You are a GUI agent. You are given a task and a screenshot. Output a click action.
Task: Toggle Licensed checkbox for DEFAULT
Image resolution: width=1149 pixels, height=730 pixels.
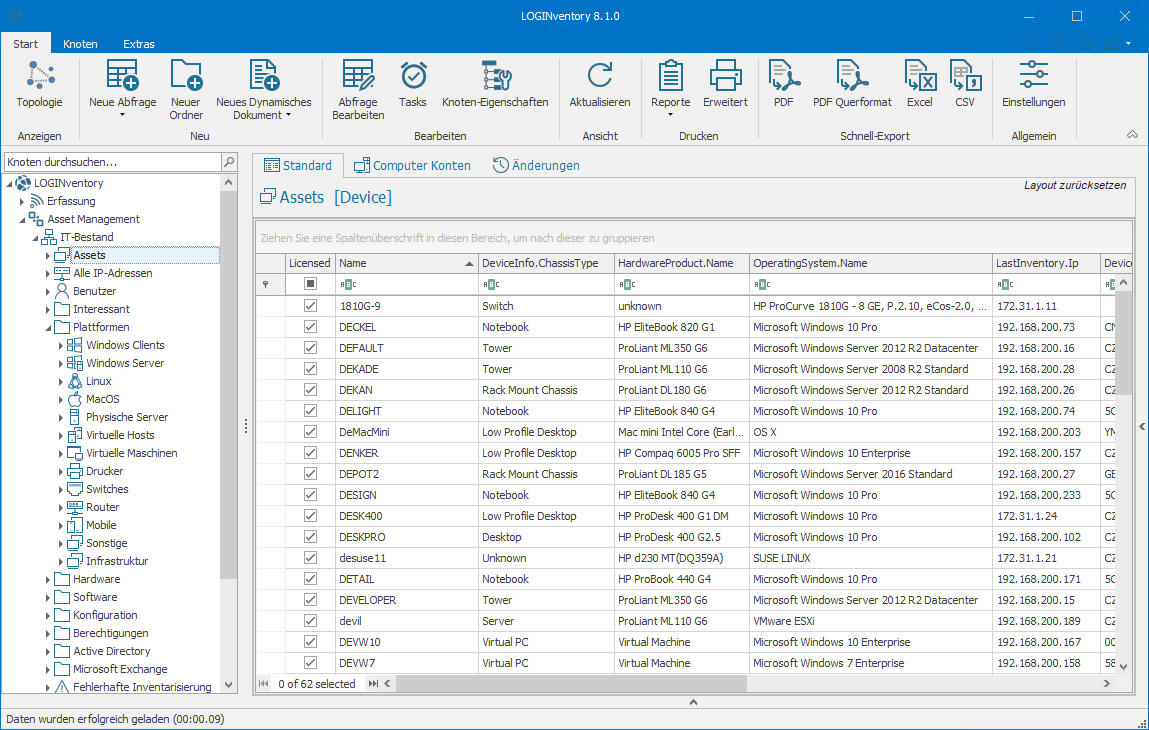coord(311,348)
